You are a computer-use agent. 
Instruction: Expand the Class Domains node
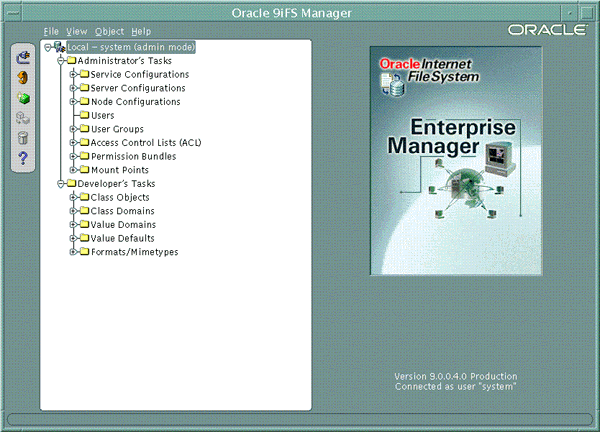pos(73,211)
